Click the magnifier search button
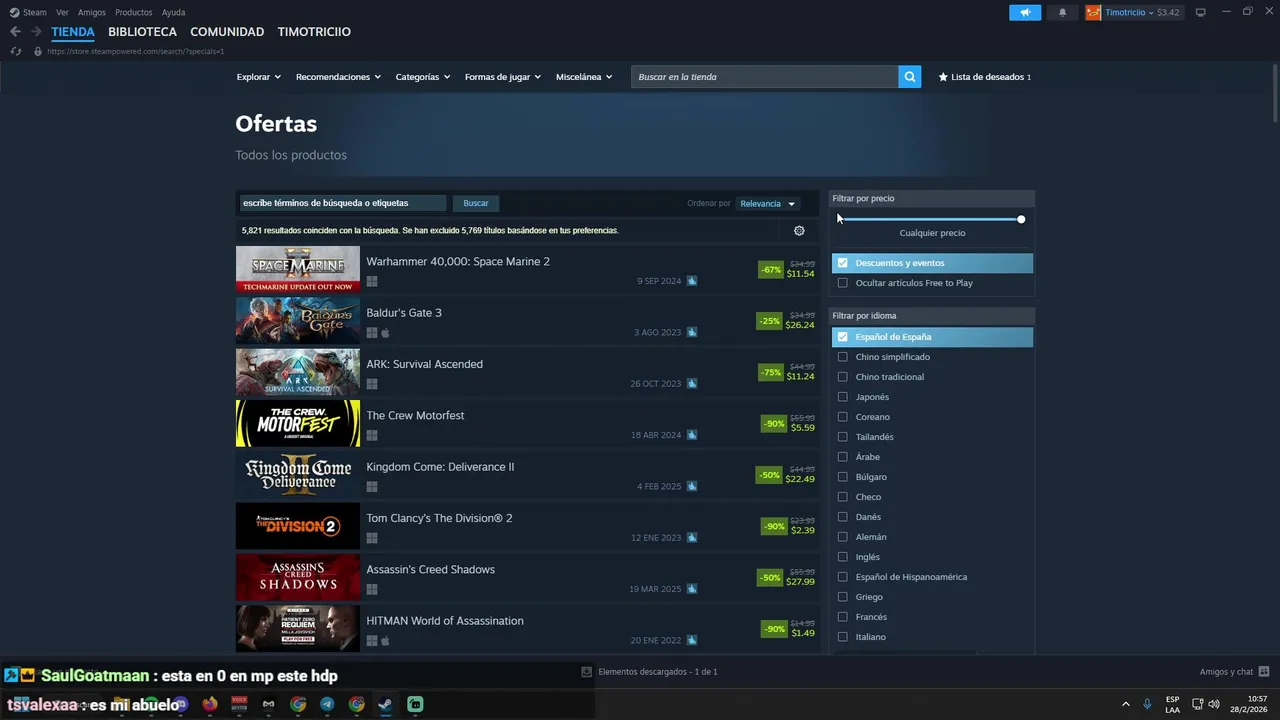This screenshot has height=720, width=1280. (x=909, y=77)
